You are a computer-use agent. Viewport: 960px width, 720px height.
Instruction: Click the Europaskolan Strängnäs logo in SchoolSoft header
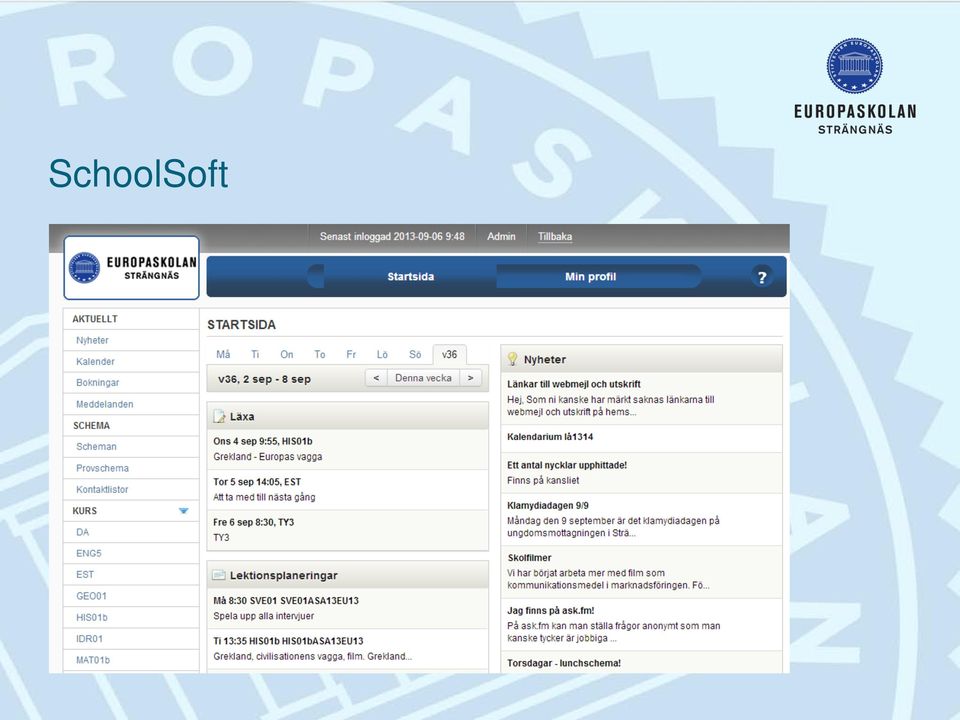[132, 268]
